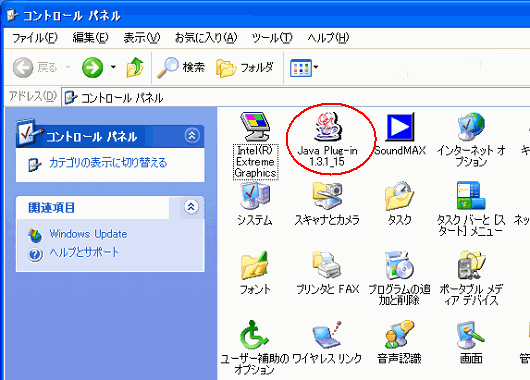Screen dimensions: 530x380
Task: Click カテゴリの表示に切り替える link
Action: click(108, 163)
